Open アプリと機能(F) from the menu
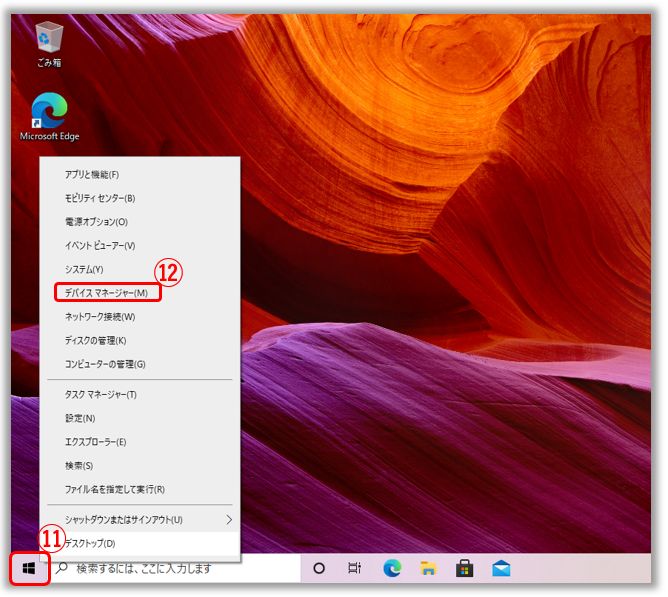The image size is (668, 597). [x=140, y=175]
